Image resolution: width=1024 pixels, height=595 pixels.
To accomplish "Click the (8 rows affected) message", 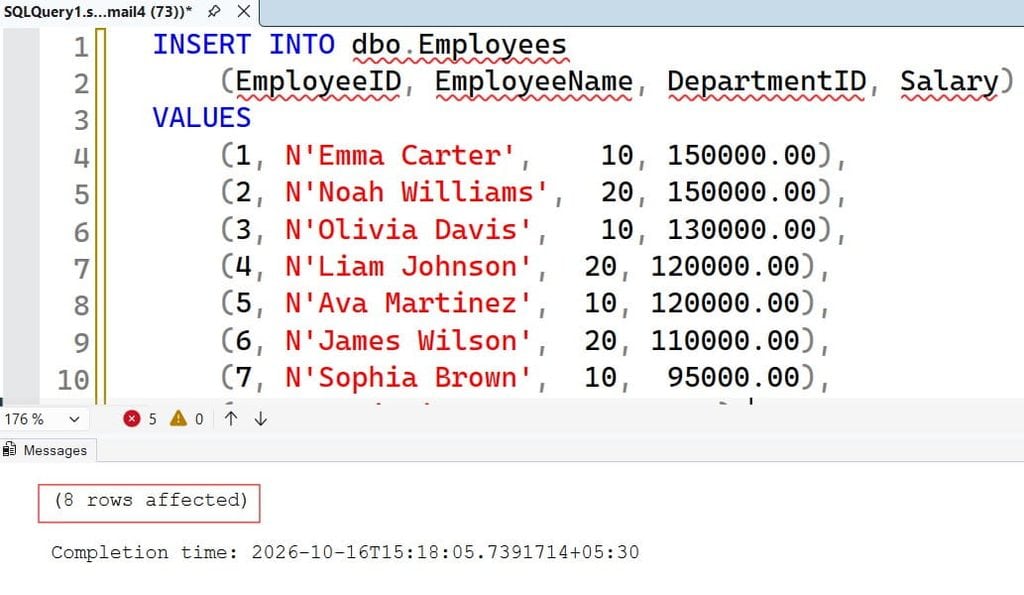I will 150,500.
